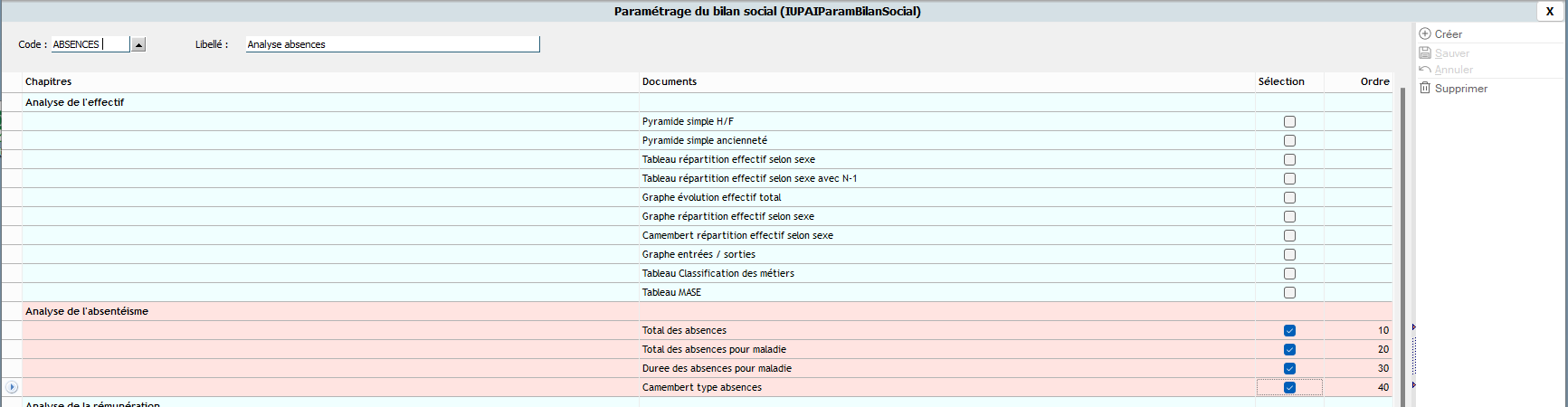Screen dimensions: 1568x407
Task: Click in the Libellé text field
Action: 393,44
